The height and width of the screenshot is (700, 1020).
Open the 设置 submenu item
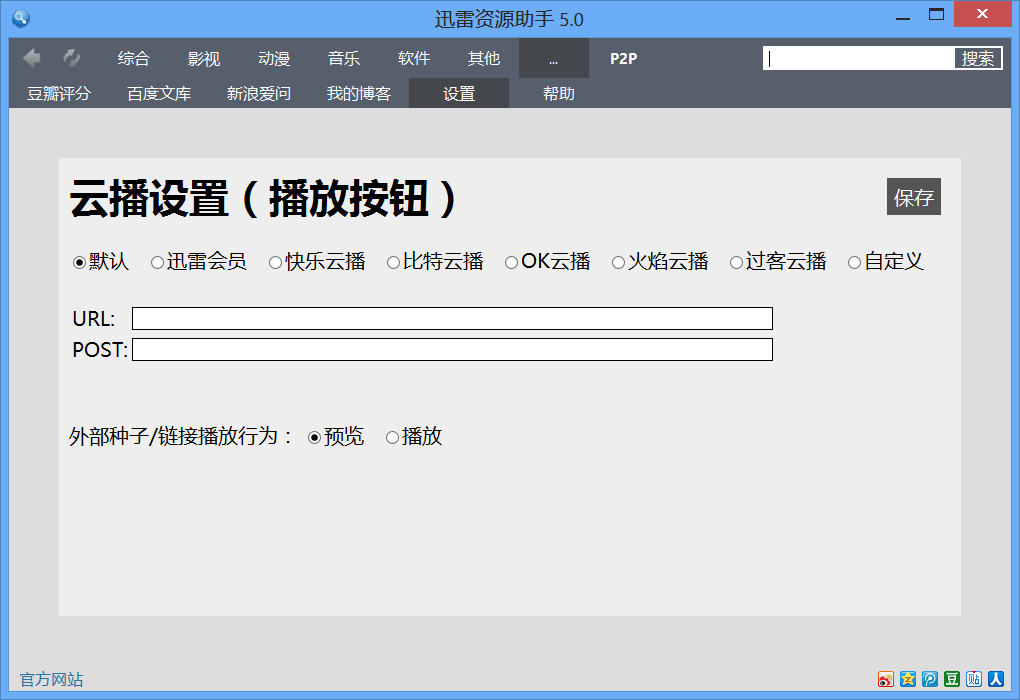(x=459, y=94)
